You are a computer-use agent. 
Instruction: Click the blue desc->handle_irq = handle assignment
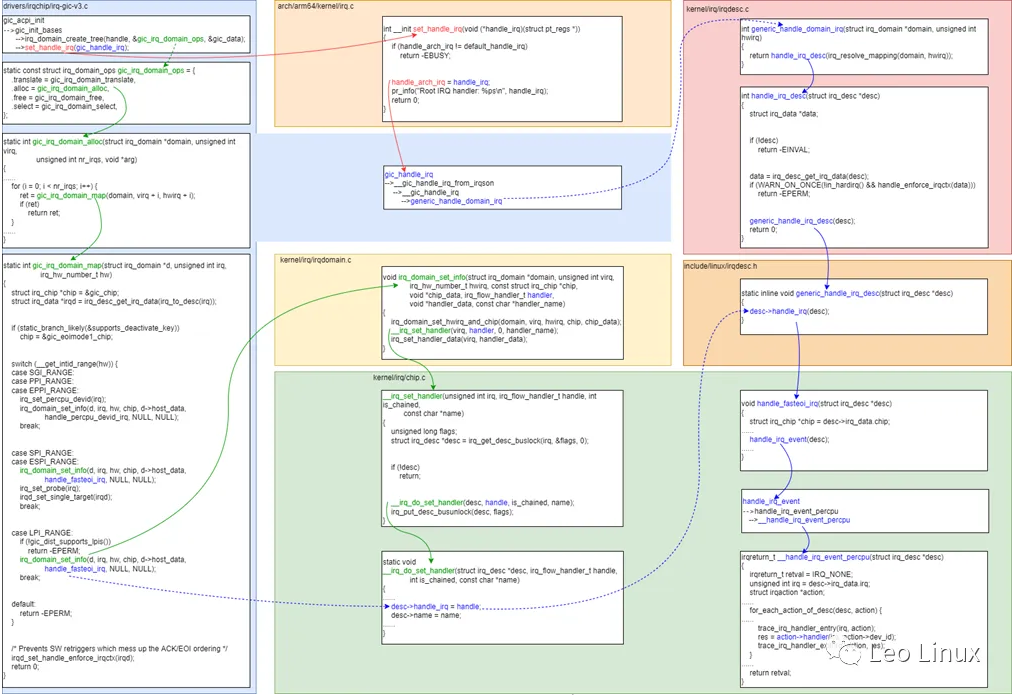[x=435, y=606]
